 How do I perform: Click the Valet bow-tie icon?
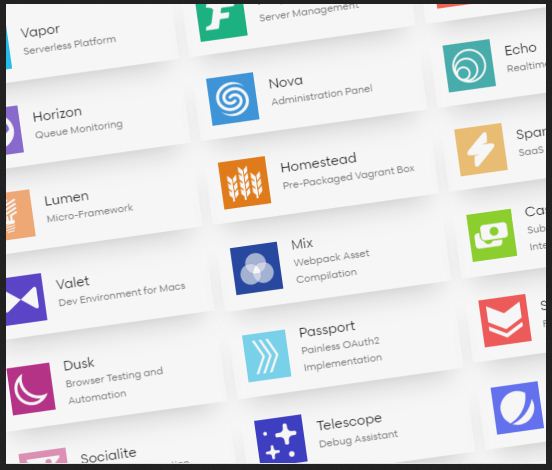(x=26, y=300)
